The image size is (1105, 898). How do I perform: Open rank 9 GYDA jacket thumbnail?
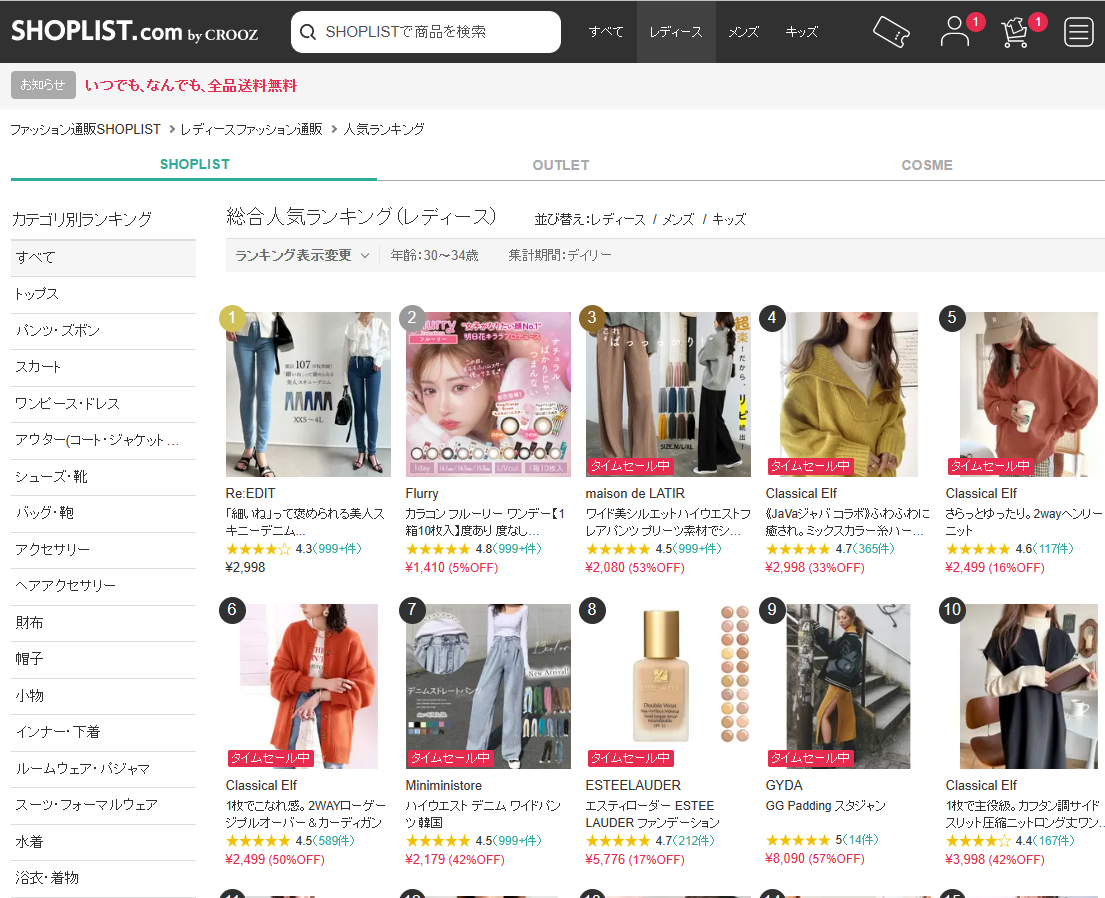point(848,687)
